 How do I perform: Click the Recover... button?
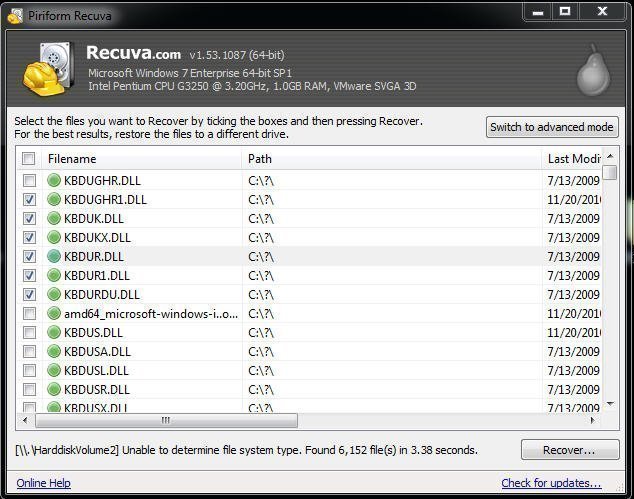(x=570, y=450)
